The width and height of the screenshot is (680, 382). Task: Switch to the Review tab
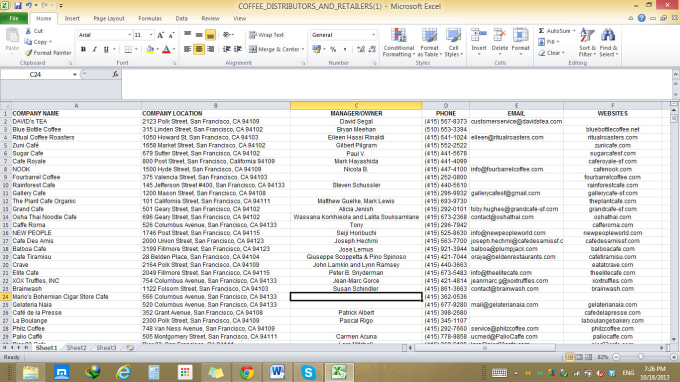tap(210, 19)
